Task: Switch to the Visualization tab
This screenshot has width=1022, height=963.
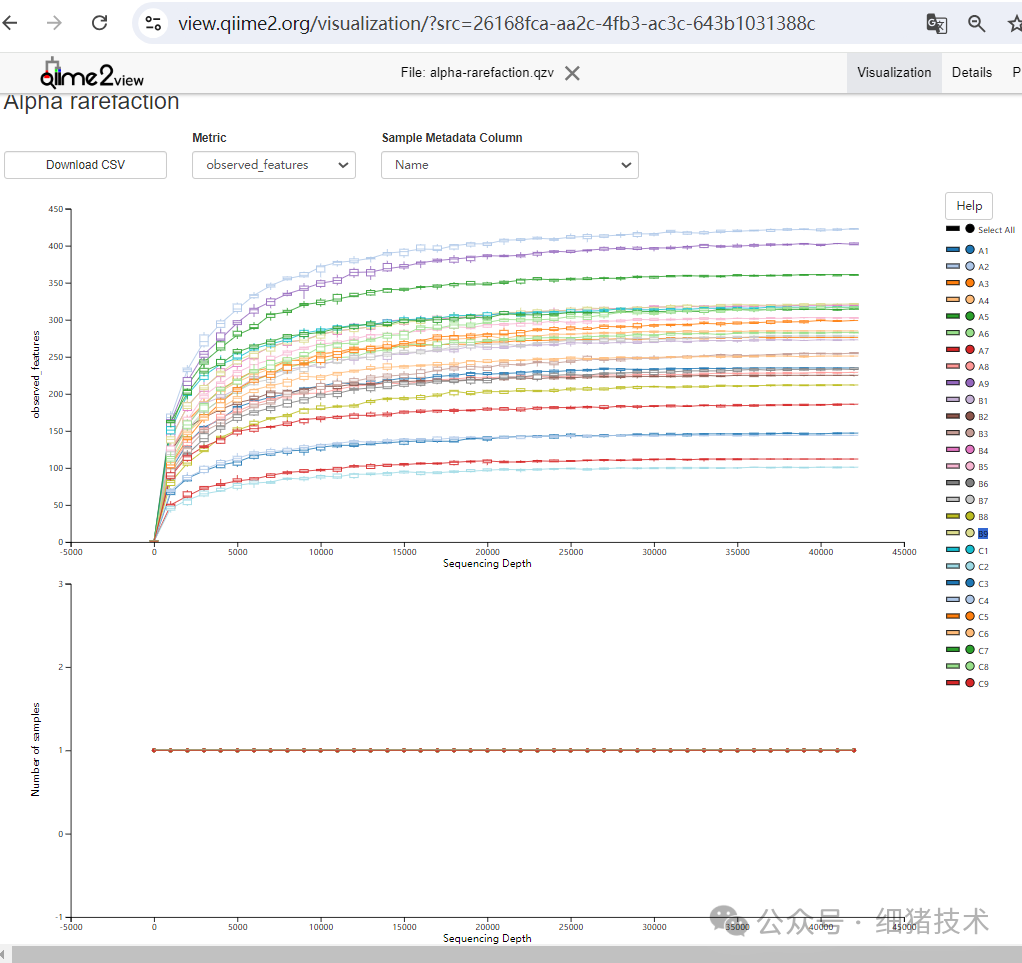Action: (x=894, y=73)
